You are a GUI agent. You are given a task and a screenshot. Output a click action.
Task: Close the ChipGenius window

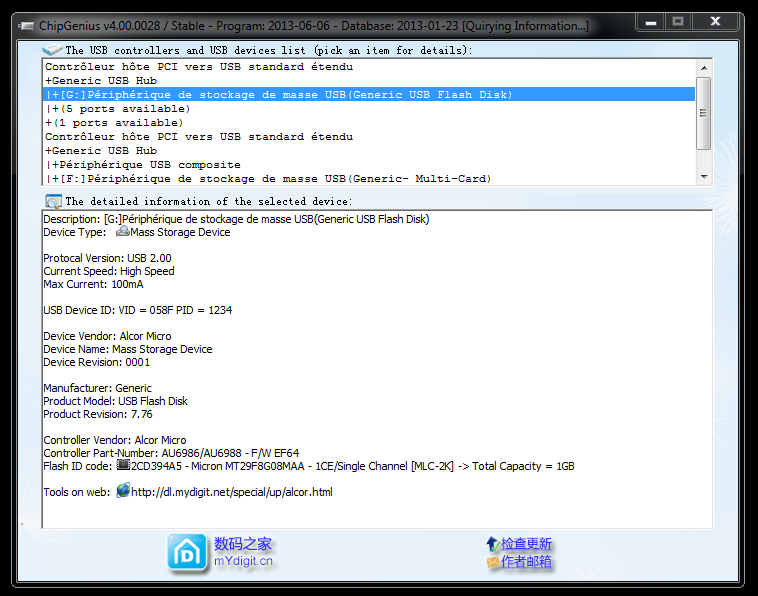coord(715,22)
